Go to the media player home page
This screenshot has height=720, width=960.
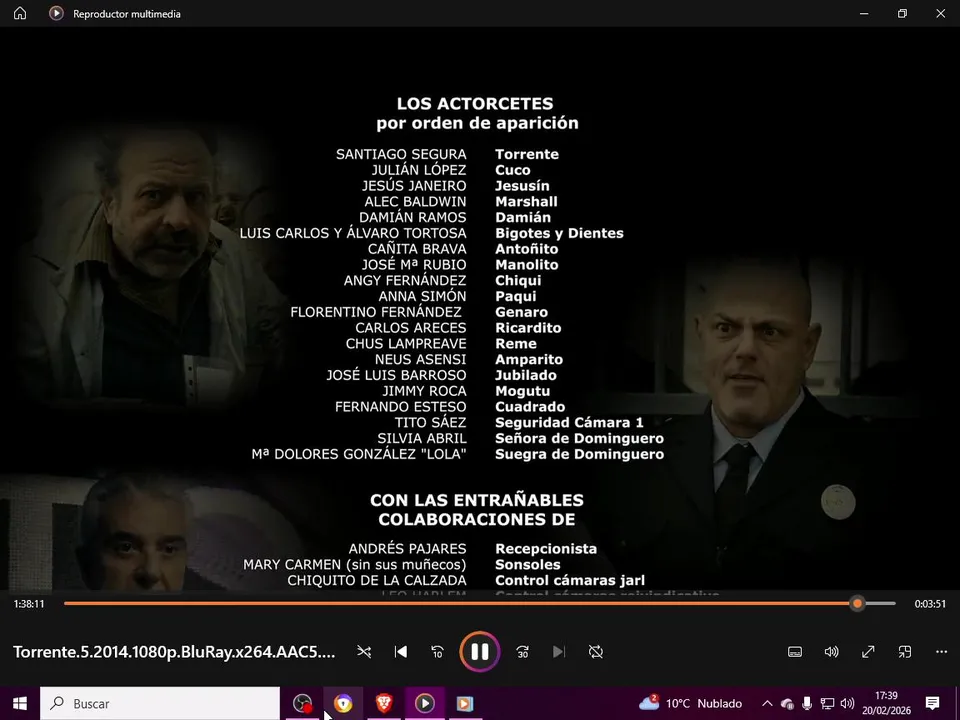tap(20, 13)
